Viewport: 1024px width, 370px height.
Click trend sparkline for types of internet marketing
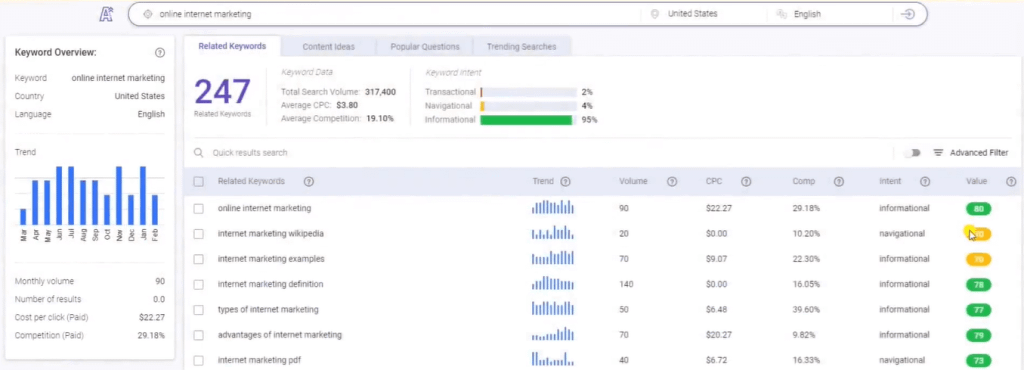(x=552, y=309)
